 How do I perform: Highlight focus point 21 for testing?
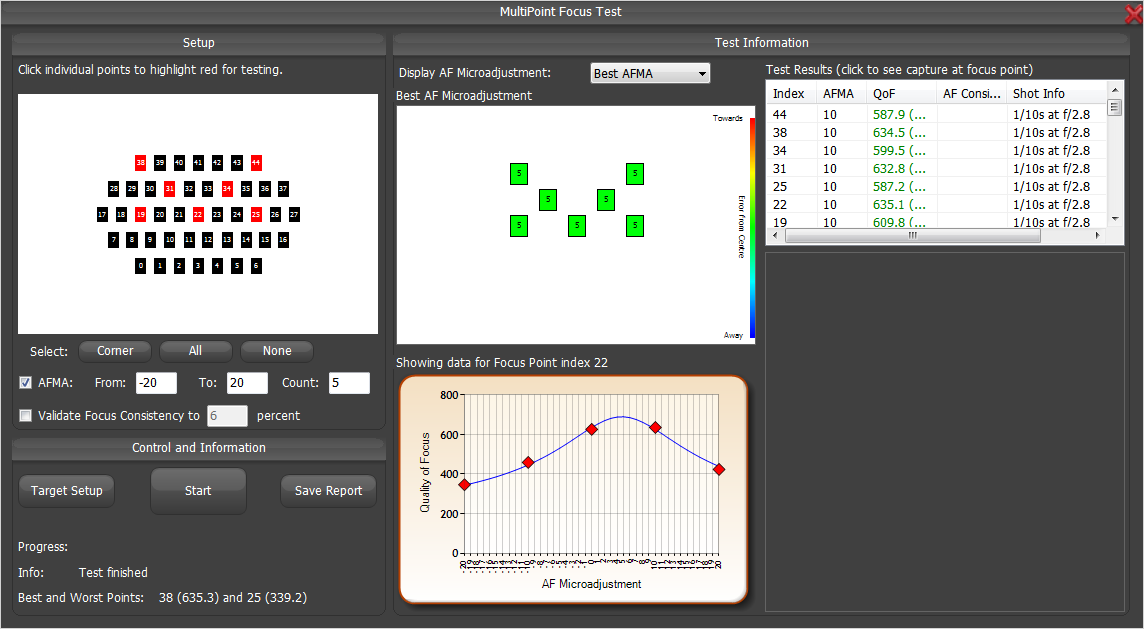coord(179,215)
